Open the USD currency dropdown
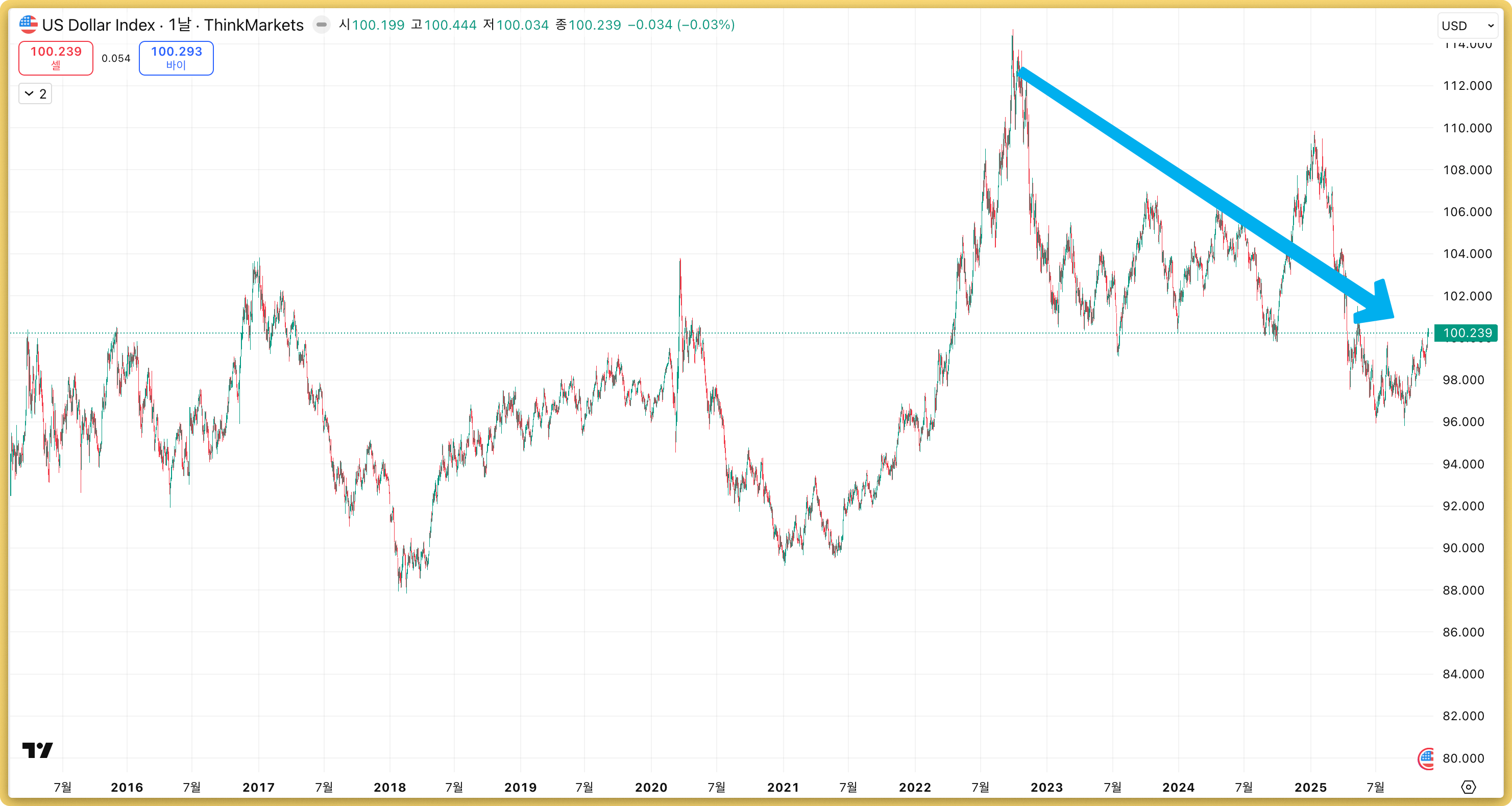Viewport: 1512px width, 806px height. [x=1467, y=26]
